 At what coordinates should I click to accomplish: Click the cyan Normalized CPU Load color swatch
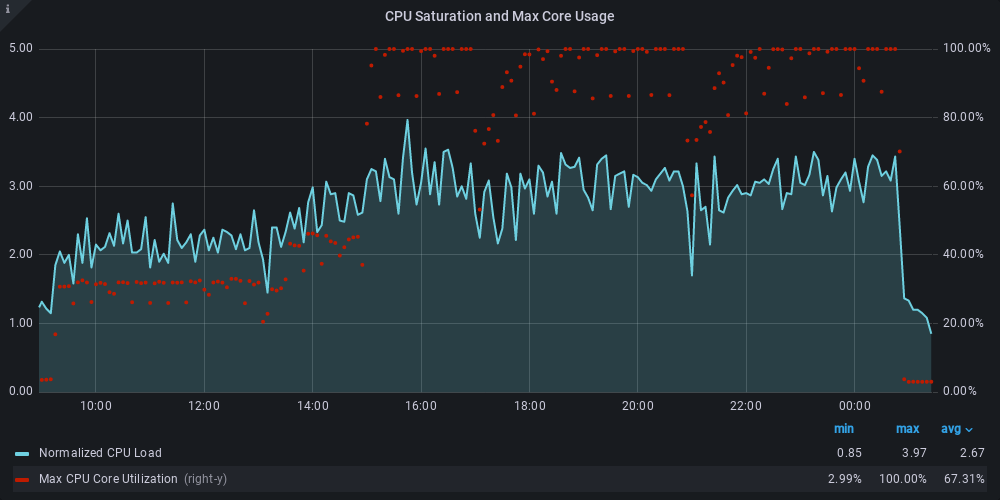coord(22,454)
